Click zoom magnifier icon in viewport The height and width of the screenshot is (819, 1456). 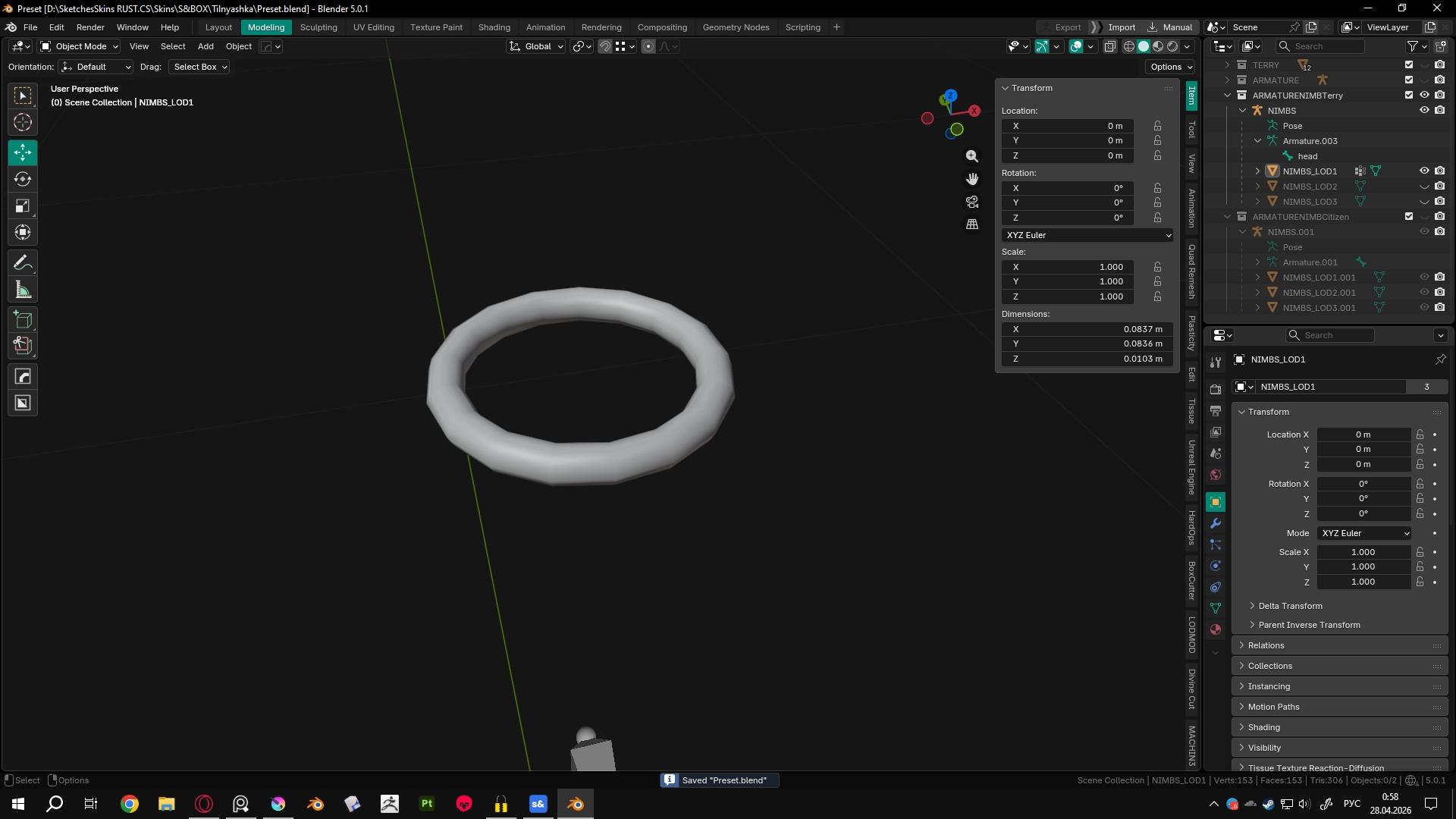click(971, 156)
